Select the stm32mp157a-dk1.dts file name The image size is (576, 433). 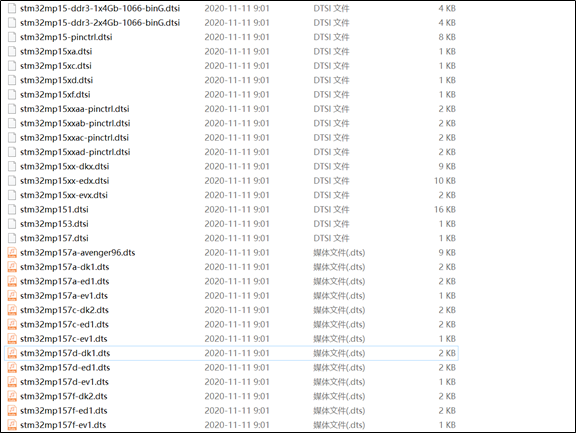click(x=65, y=267)
